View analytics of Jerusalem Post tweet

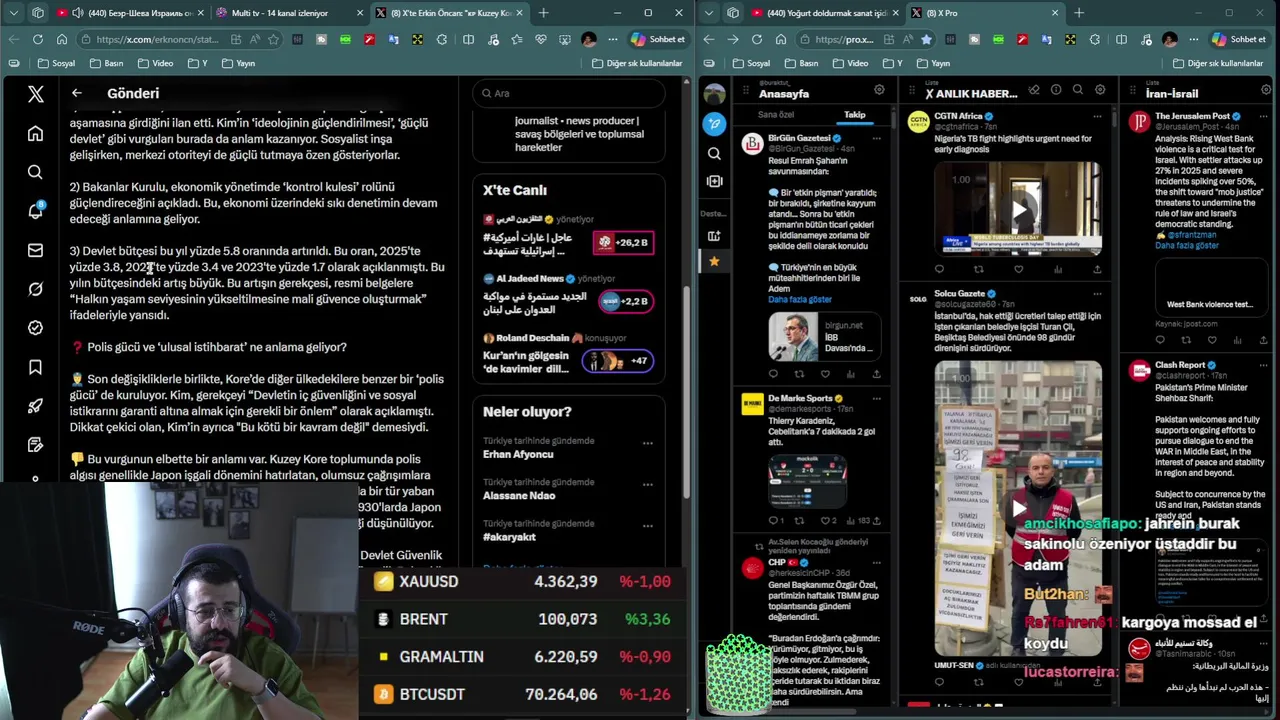pos(1238,340)
